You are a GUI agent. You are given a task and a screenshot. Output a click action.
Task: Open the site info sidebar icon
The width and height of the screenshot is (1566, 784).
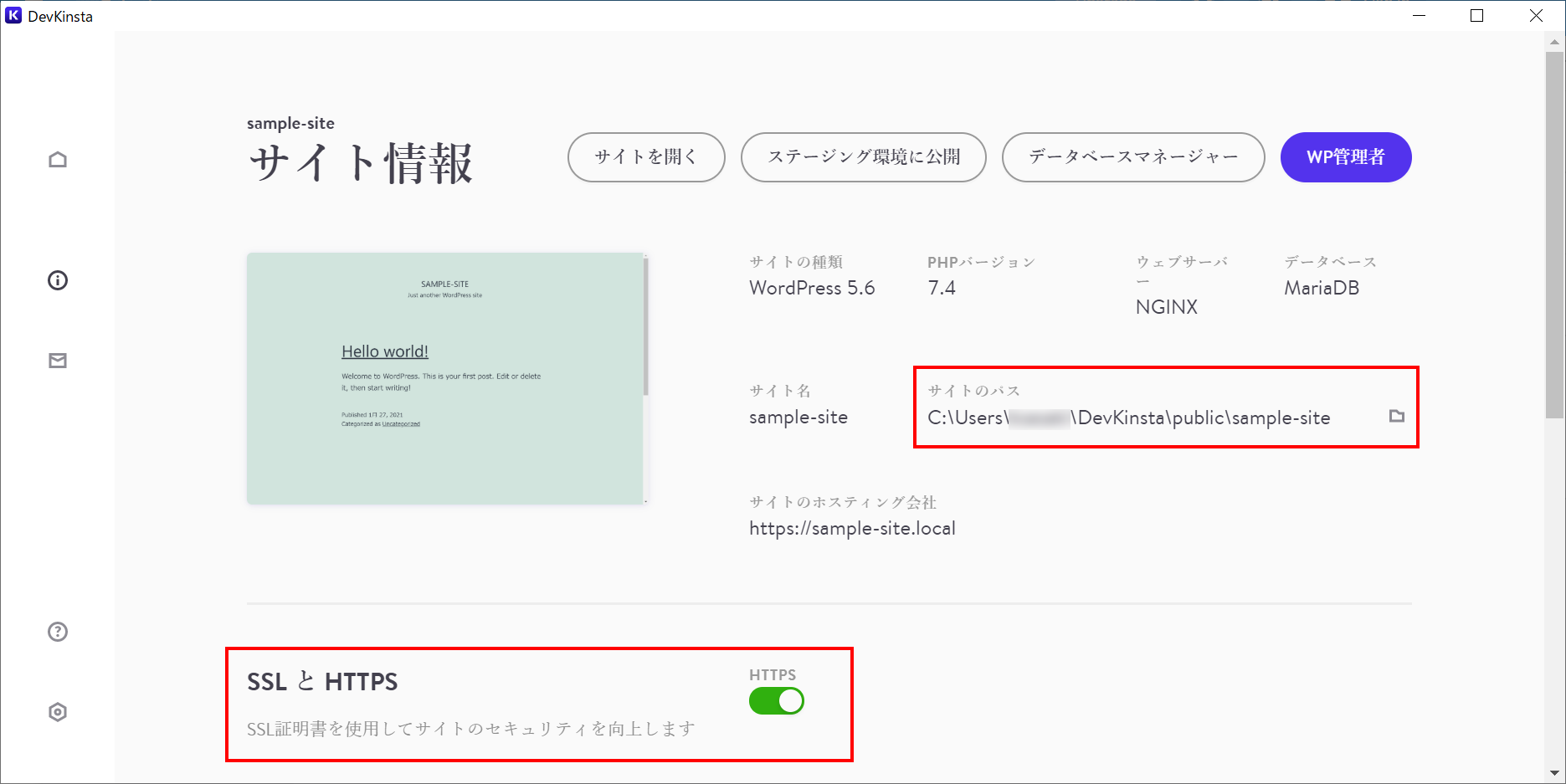click(x=58, y=280)
